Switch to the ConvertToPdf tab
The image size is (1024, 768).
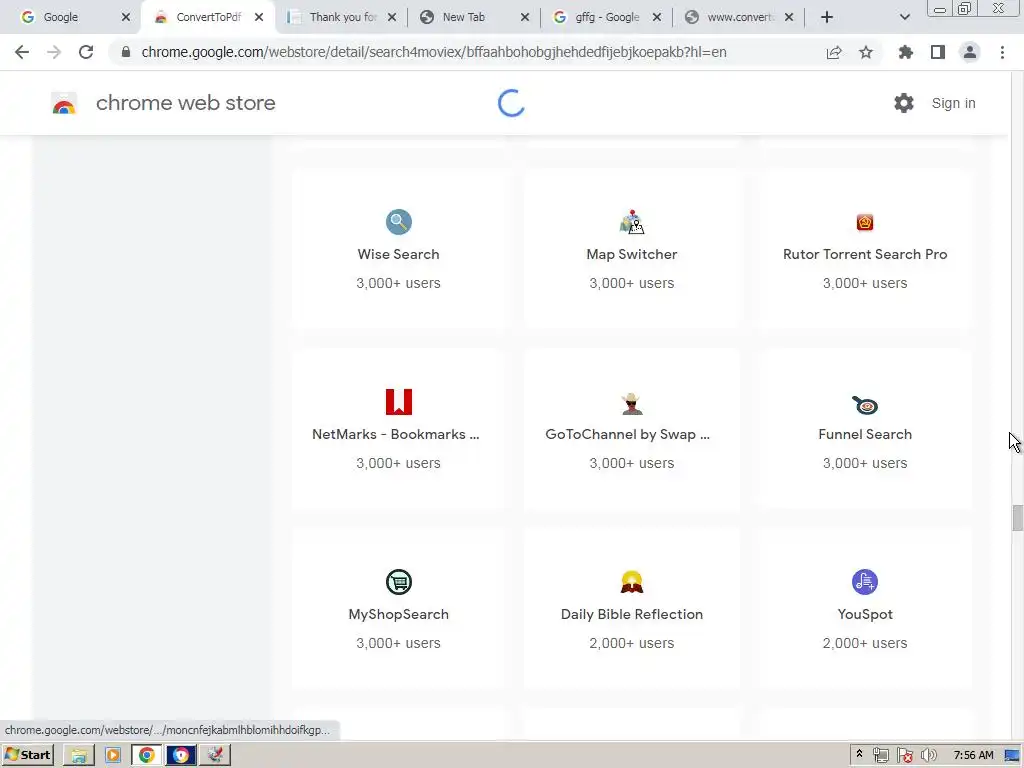[x=208, y=17]
